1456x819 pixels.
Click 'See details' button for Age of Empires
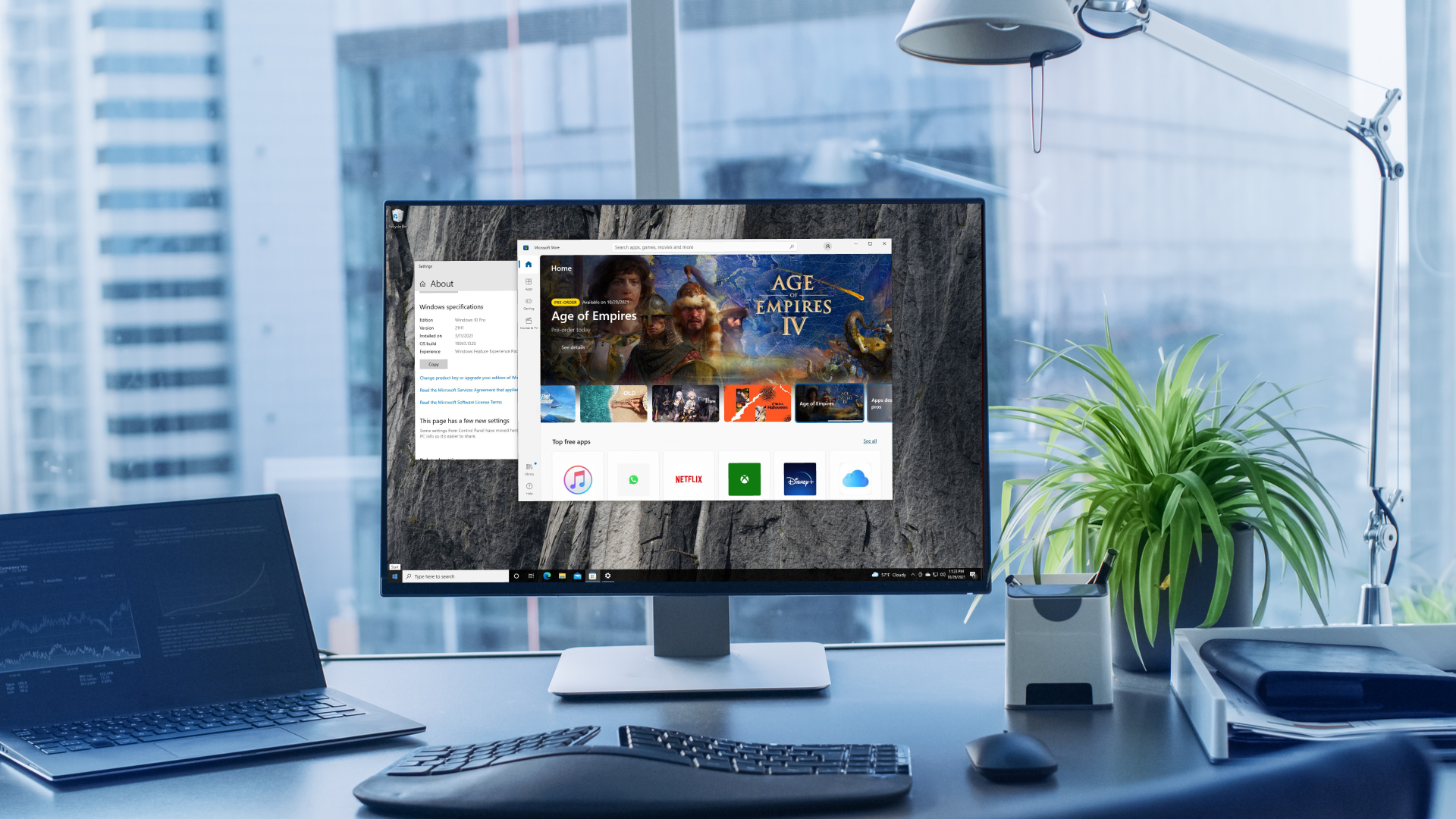click(x=571, y=347)
